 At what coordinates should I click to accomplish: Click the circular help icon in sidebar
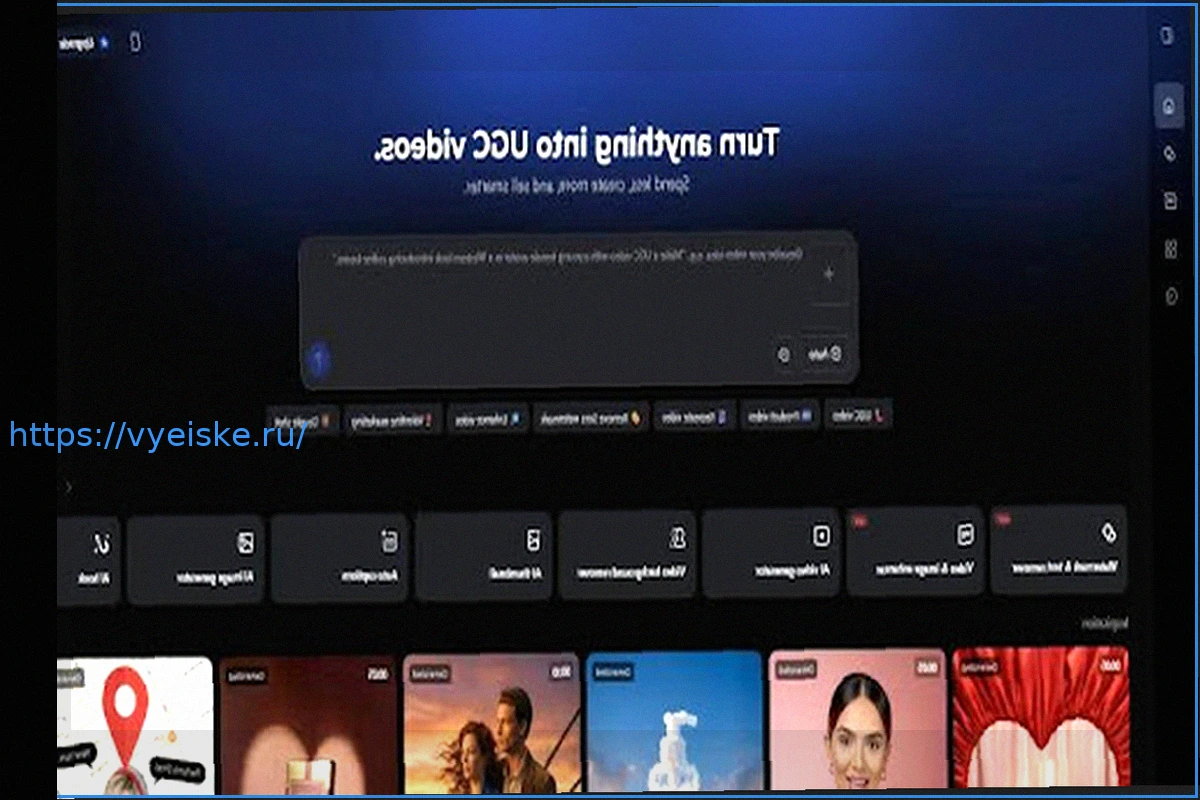(1171, 296)
